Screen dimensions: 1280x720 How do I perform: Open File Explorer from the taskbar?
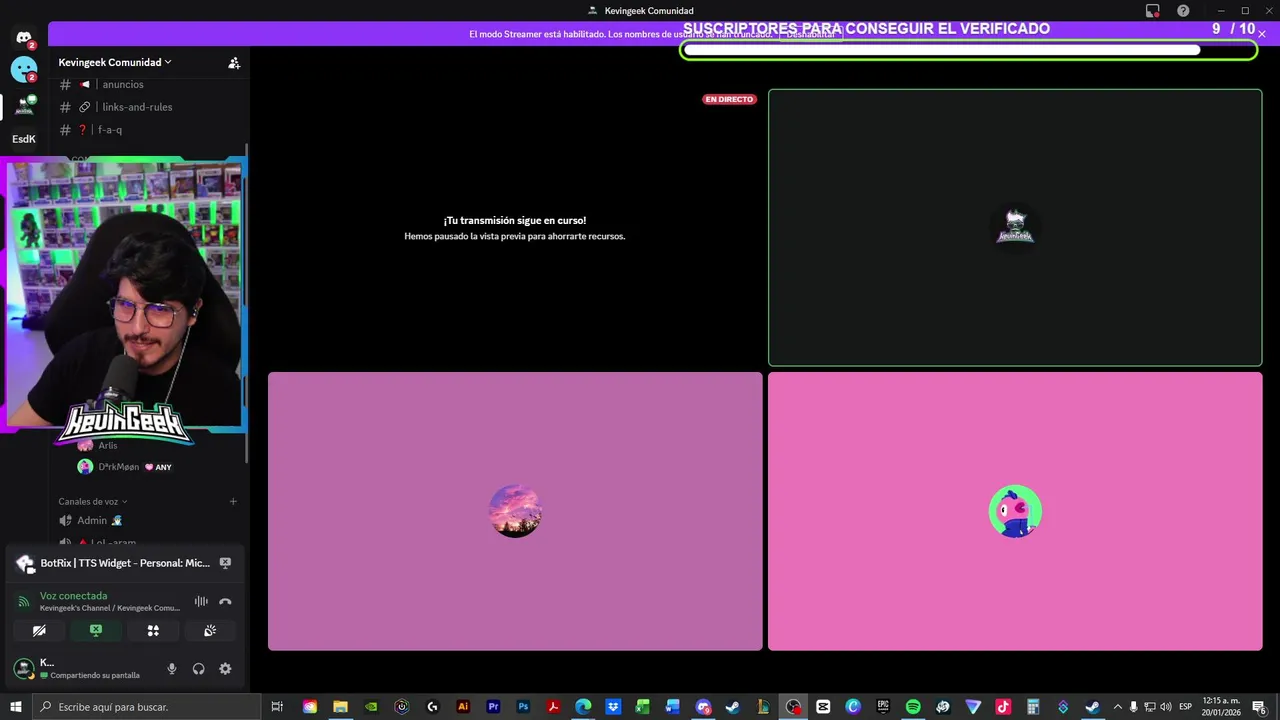[x=340, y=707]
